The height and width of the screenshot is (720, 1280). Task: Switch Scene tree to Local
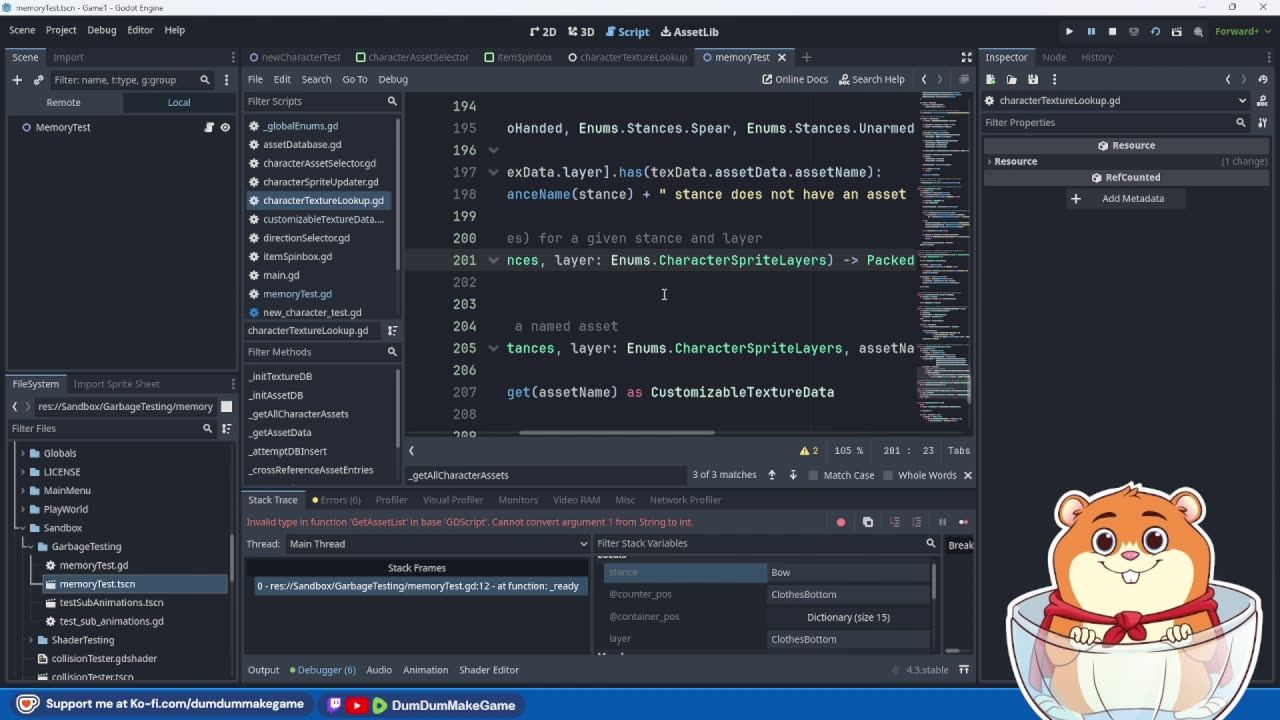click(x=179, y=102)
